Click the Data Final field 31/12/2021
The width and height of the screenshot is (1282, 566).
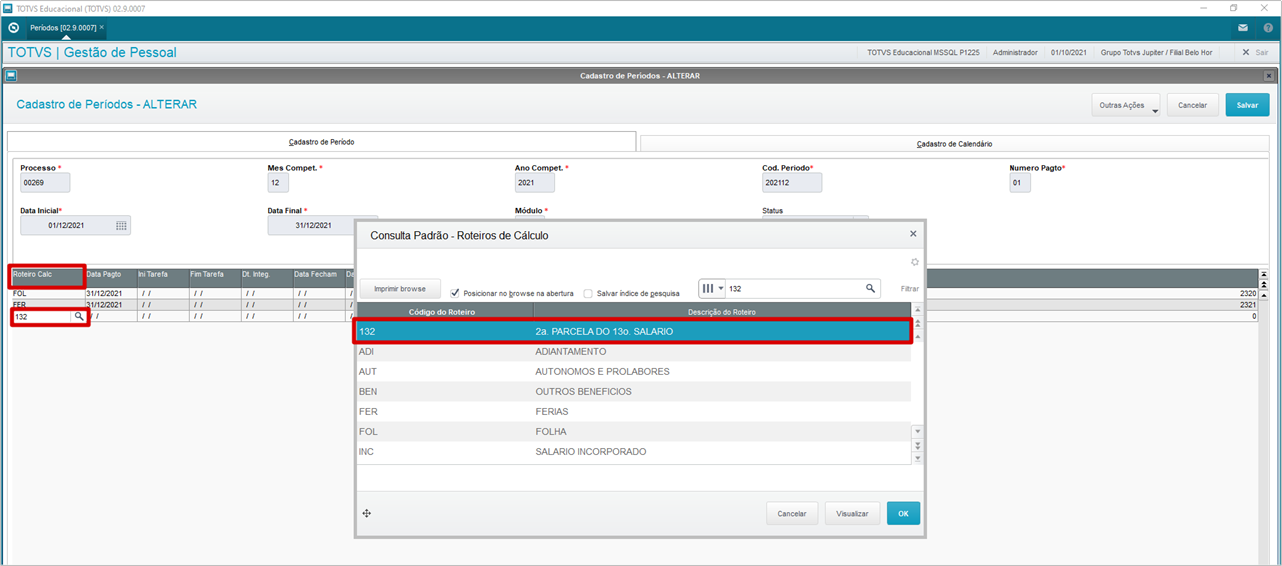313,226
